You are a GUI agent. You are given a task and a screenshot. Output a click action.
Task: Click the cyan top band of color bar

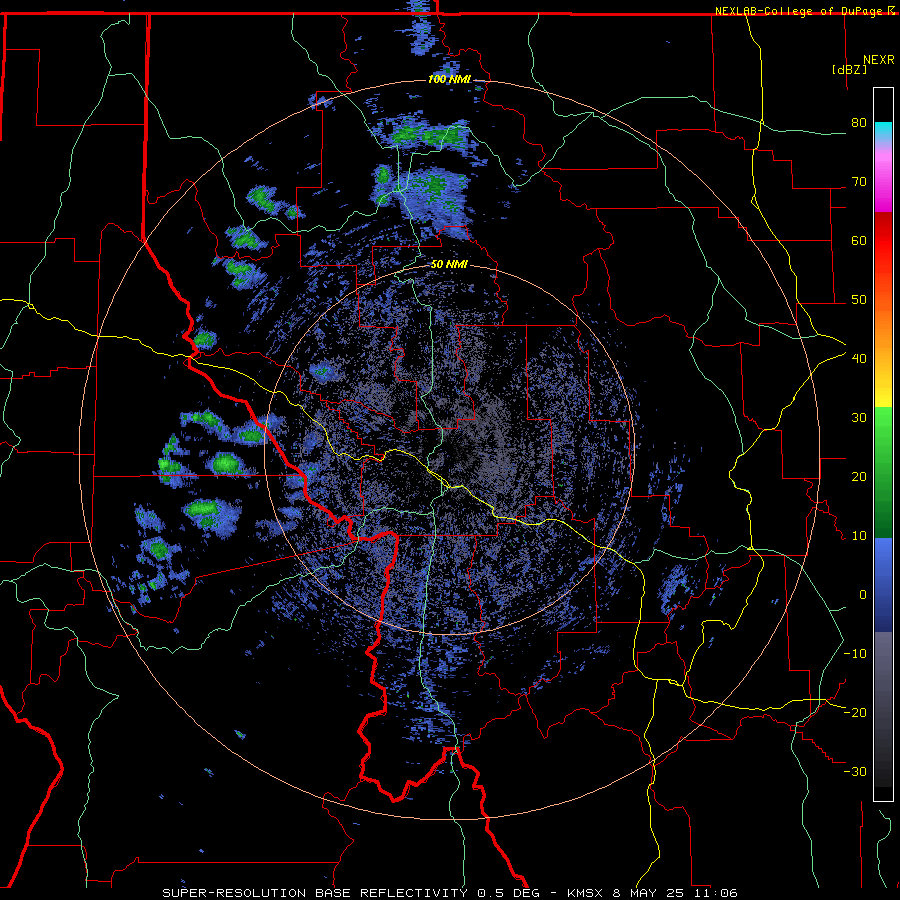pos(883,132)
